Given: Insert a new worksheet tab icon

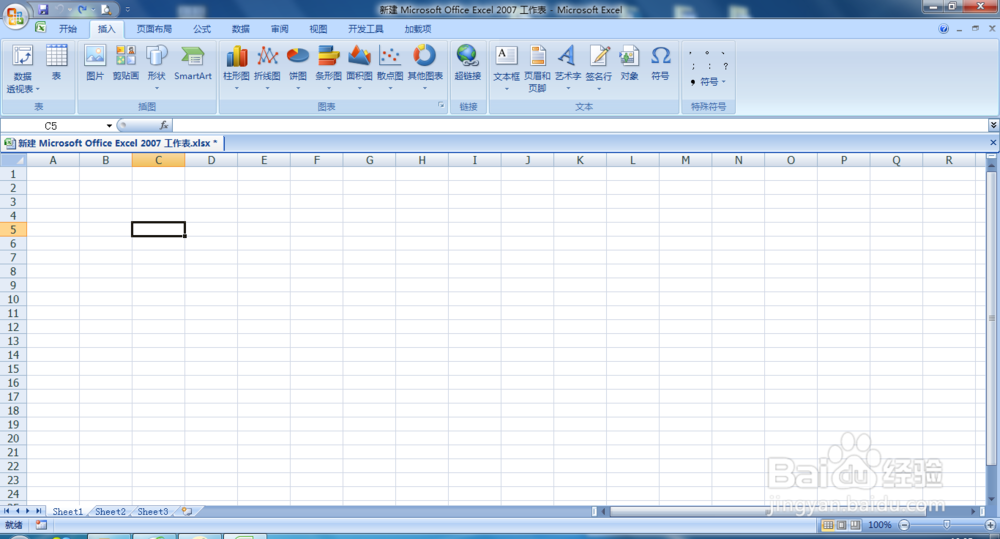Looking at the screenshot, I should [x=187, y=512].
